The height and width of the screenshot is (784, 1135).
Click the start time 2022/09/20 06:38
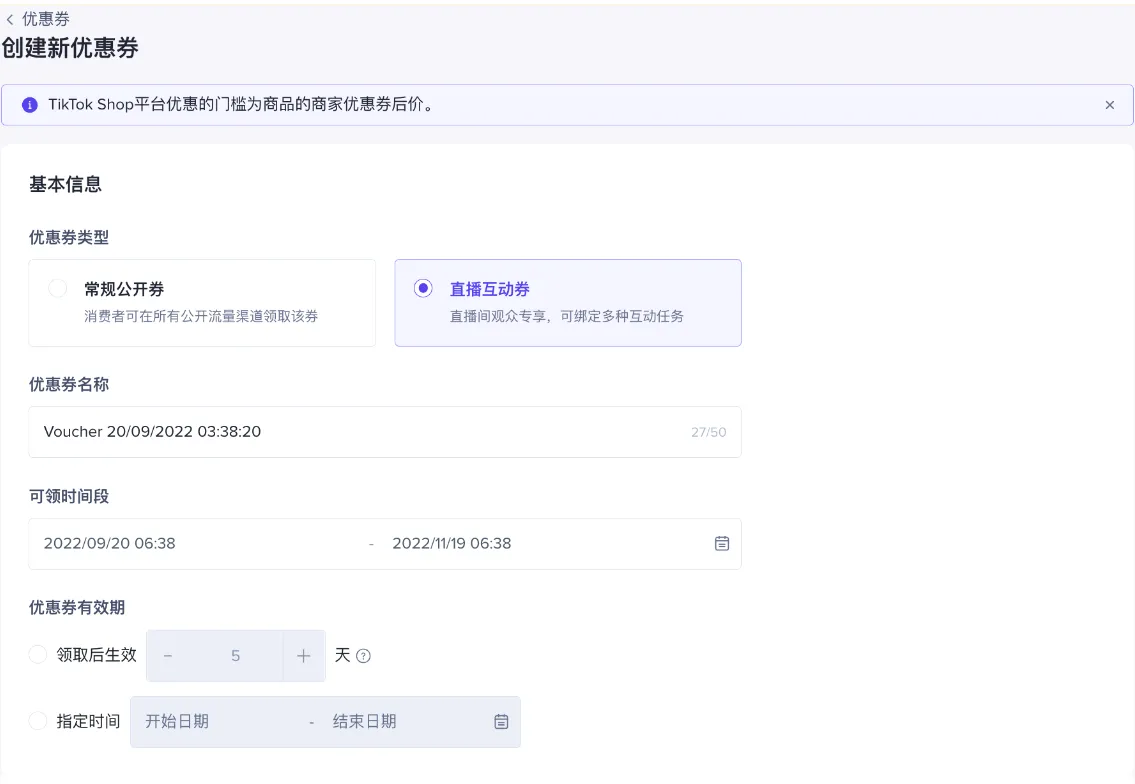click(109, 544)
